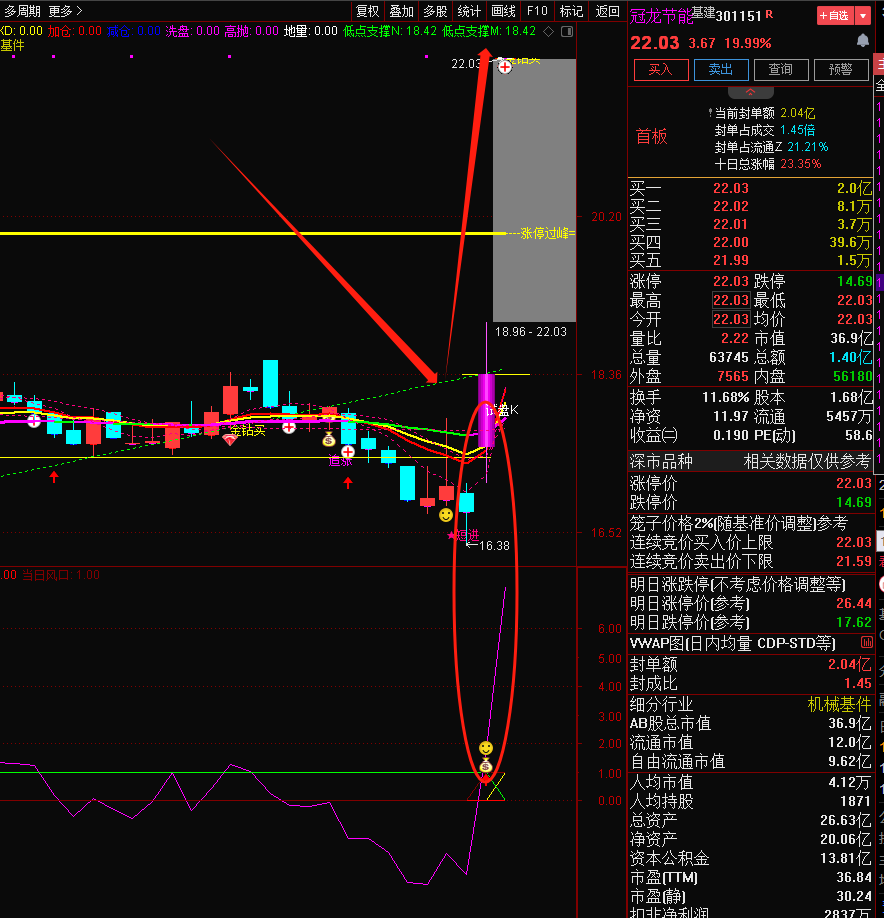Select the 画线 drawing tool
This screenshot has width=884, height=918.
[x=503, y=11]
